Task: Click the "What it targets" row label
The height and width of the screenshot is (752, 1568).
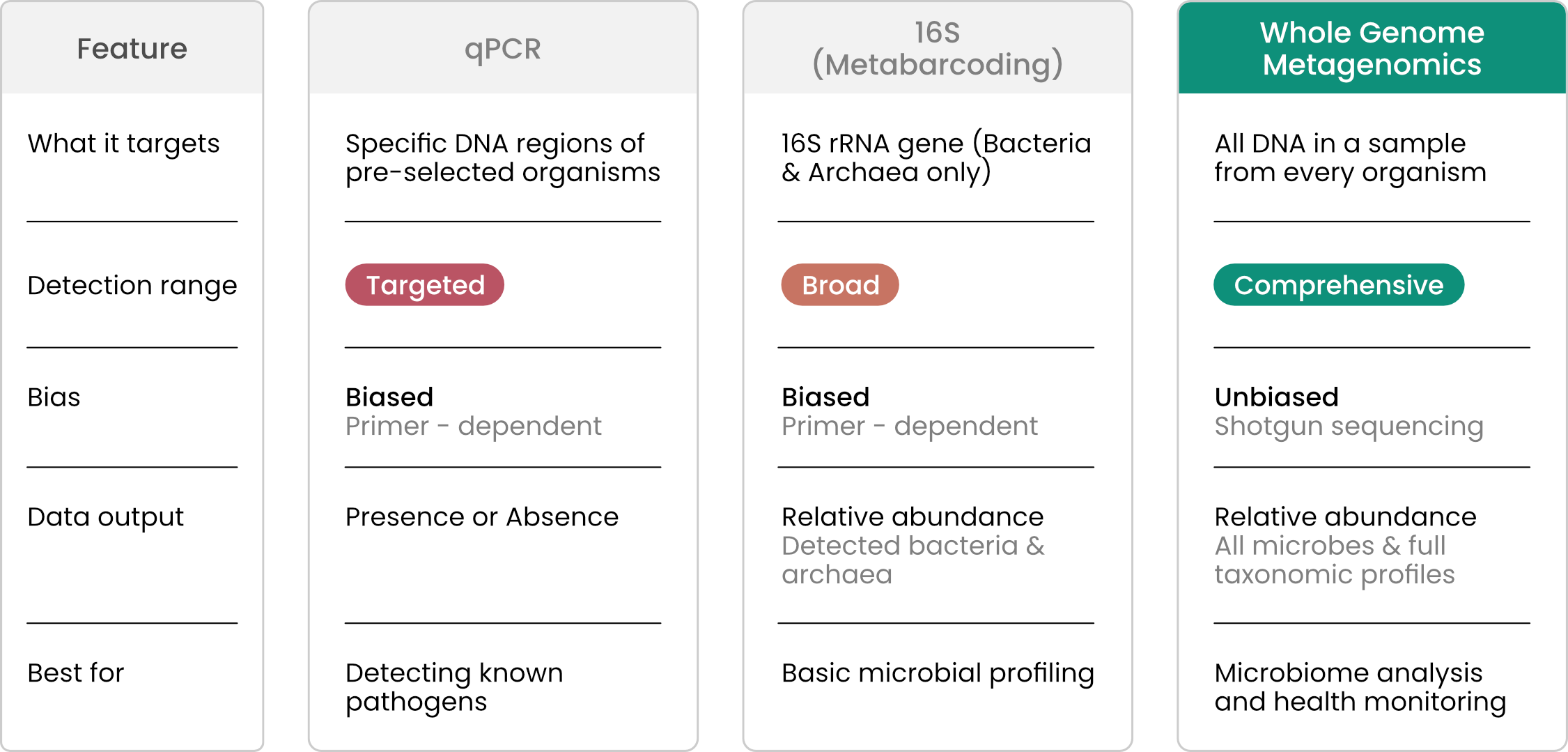Action: 123,144
